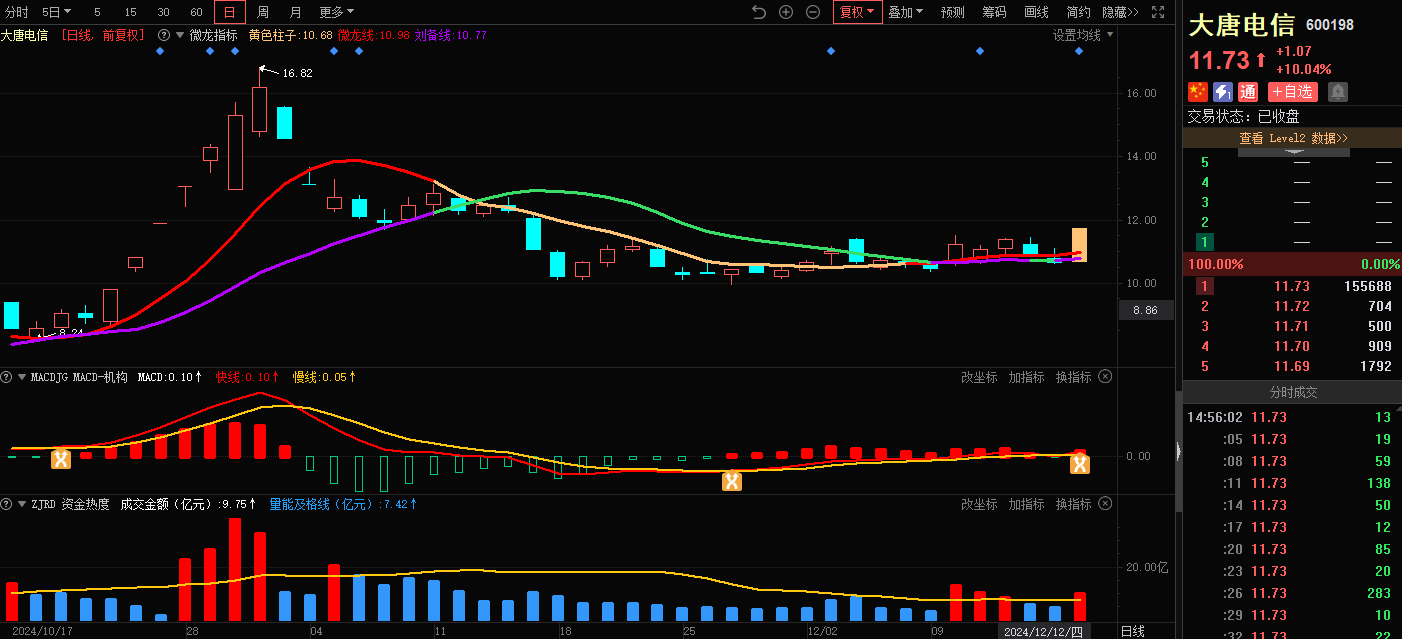Expand the 更多 periods dropdown
This screenshot has height=639, width=1402.
click(x=336, y=12)
